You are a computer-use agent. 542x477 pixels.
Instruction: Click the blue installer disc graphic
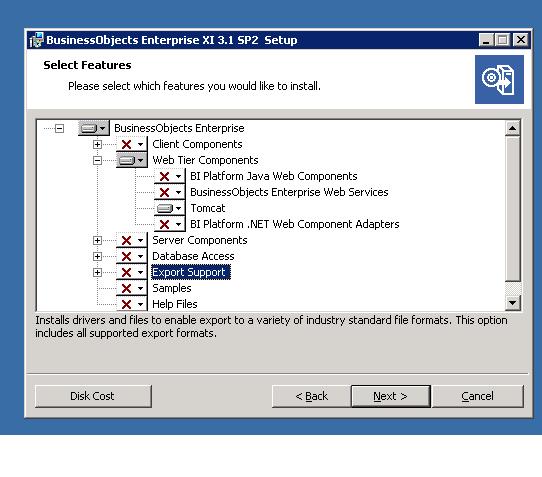pos(499,80)
